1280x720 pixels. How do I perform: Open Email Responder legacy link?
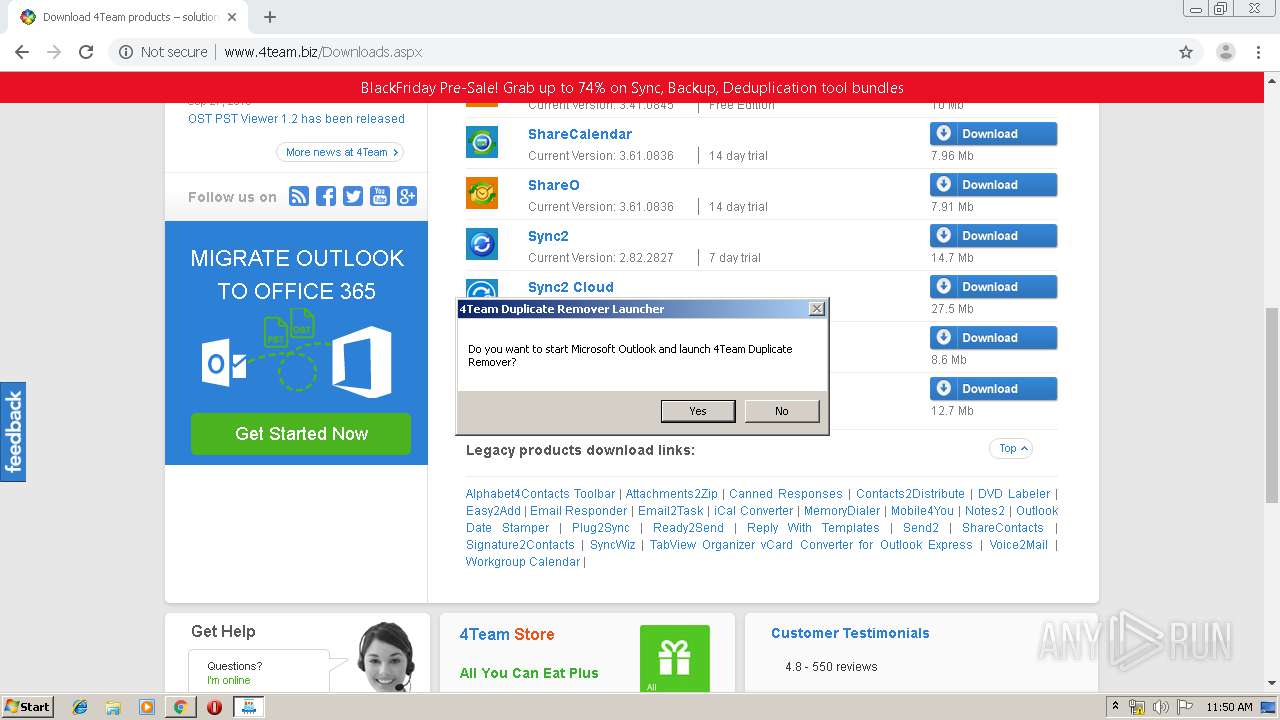tap(579, 511)
